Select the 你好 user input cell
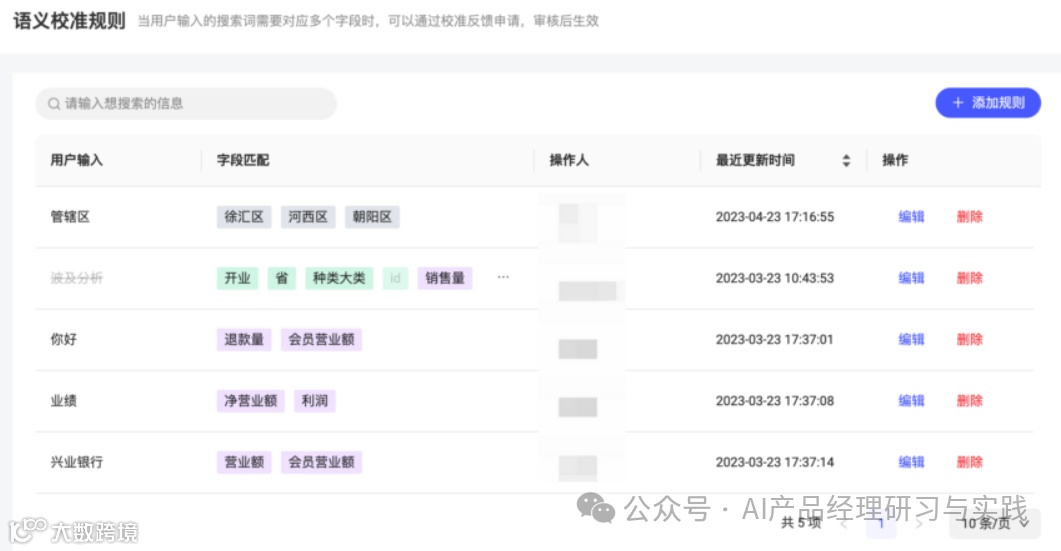This screenshot has width=1061, height=551. 64,339
